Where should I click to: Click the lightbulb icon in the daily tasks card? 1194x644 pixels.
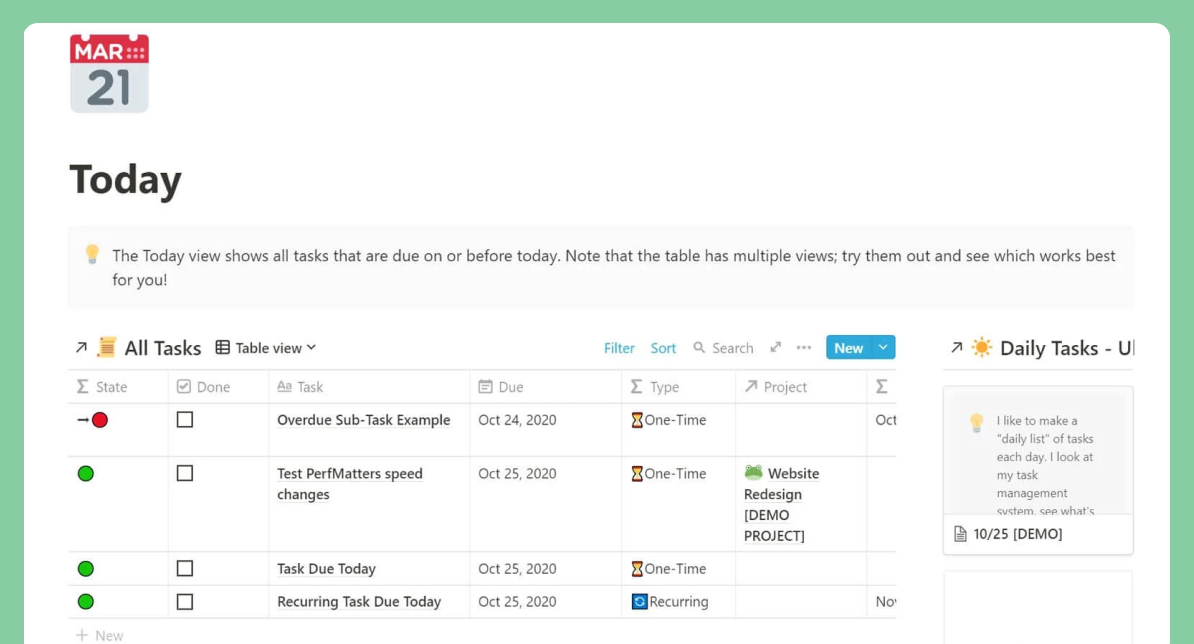click(976, 422)
